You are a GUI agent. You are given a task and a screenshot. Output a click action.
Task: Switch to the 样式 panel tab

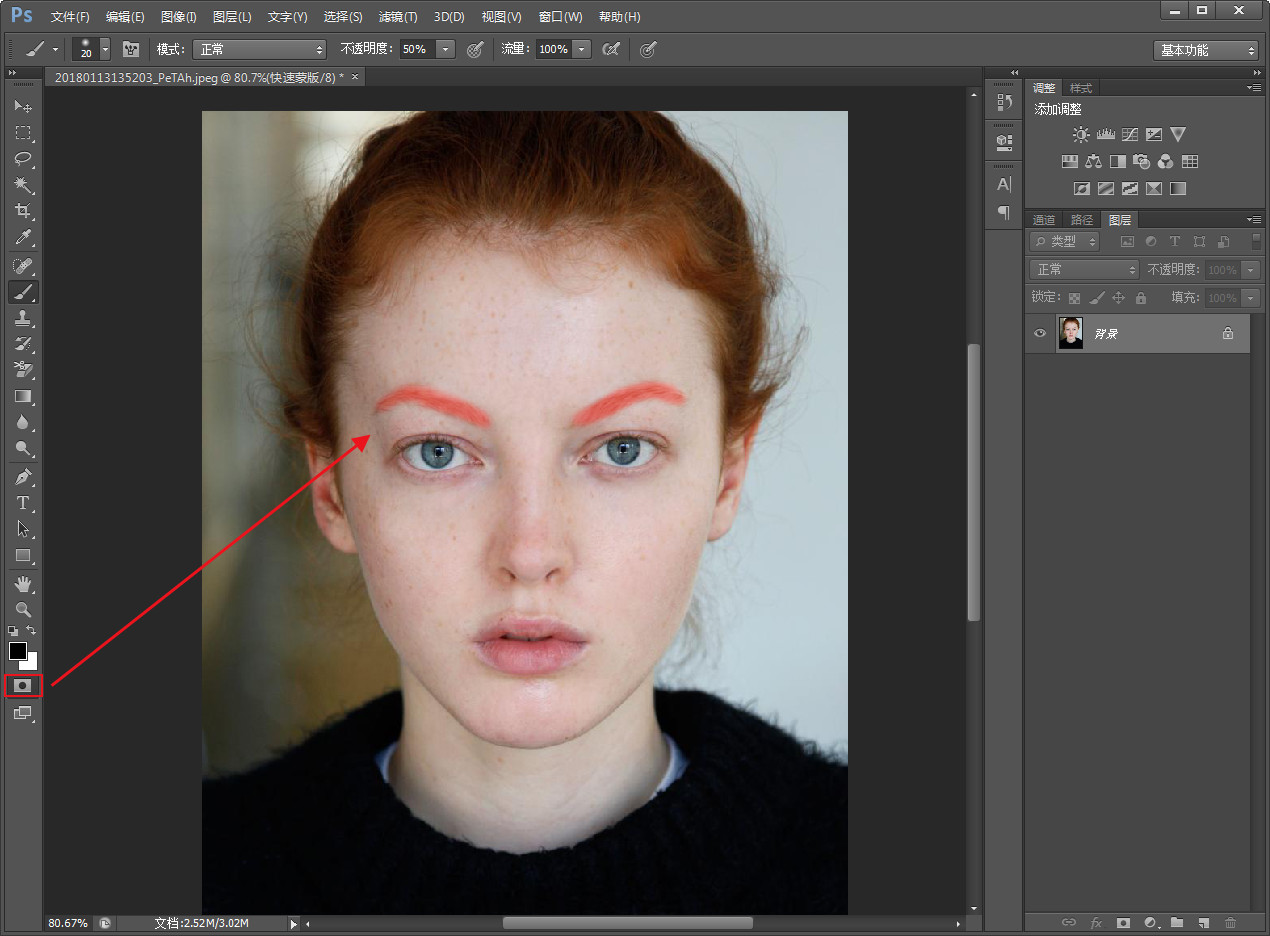1081,88
